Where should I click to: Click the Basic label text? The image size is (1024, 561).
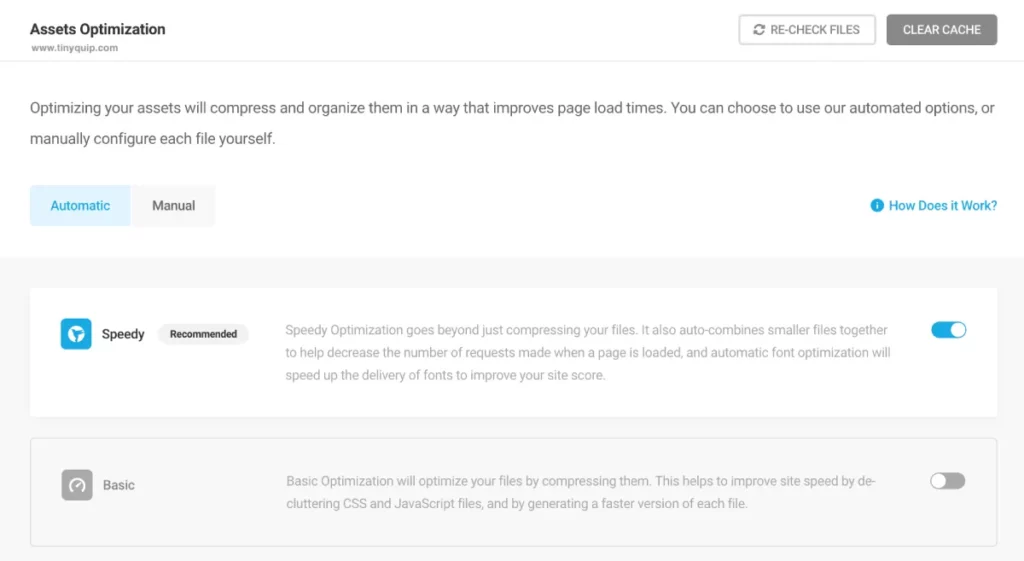[x=119, y=485]
